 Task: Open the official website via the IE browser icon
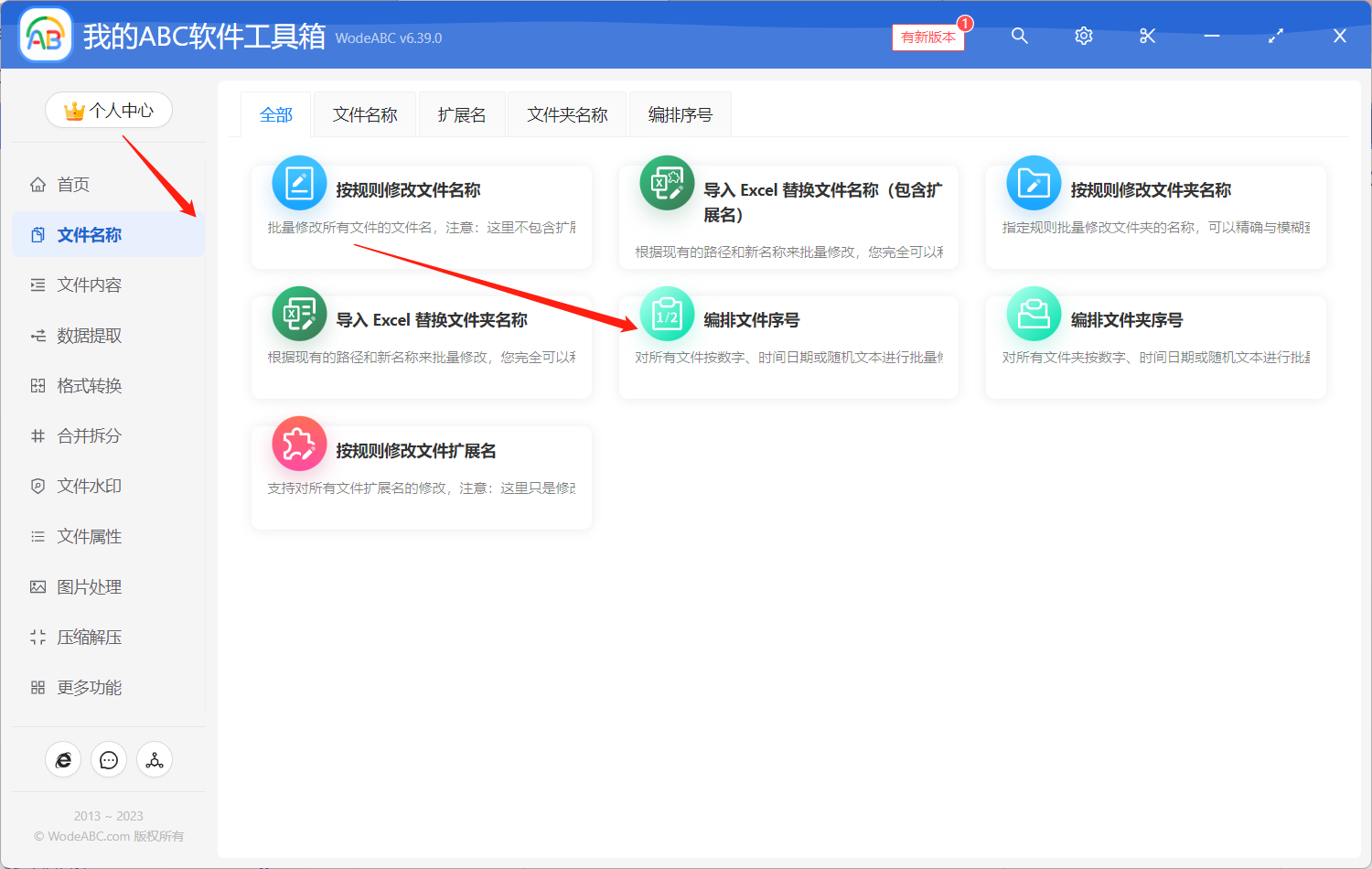coord(63,759)
